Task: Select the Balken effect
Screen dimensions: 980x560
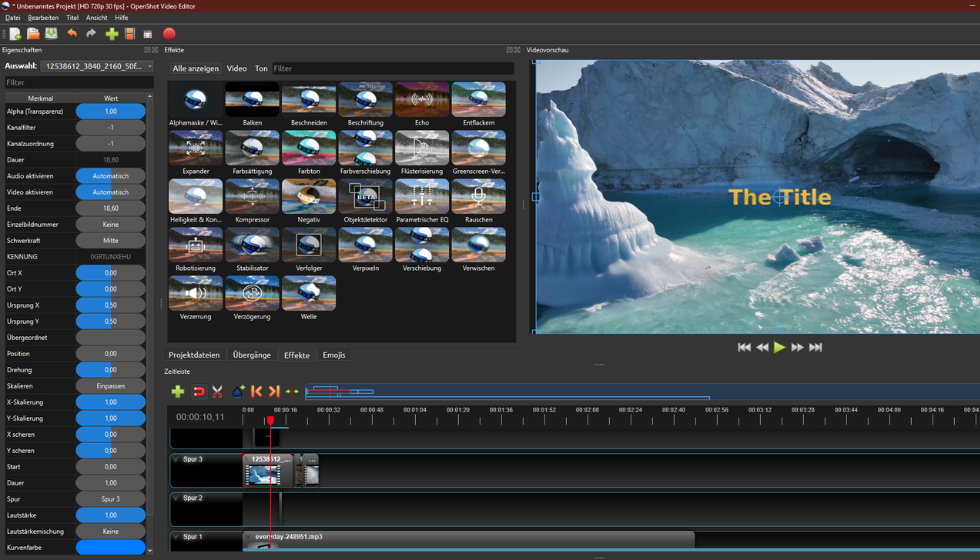Action: [252, 99]
